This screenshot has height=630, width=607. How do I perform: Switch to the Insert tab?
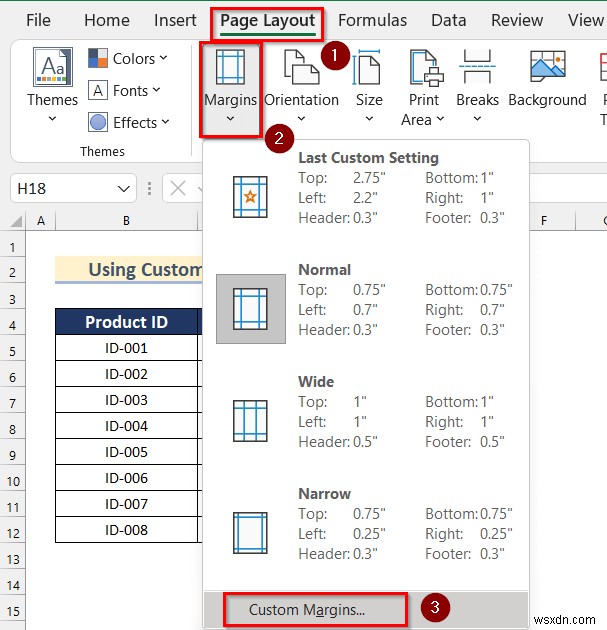pyautogui.click(x=175, y=20)
